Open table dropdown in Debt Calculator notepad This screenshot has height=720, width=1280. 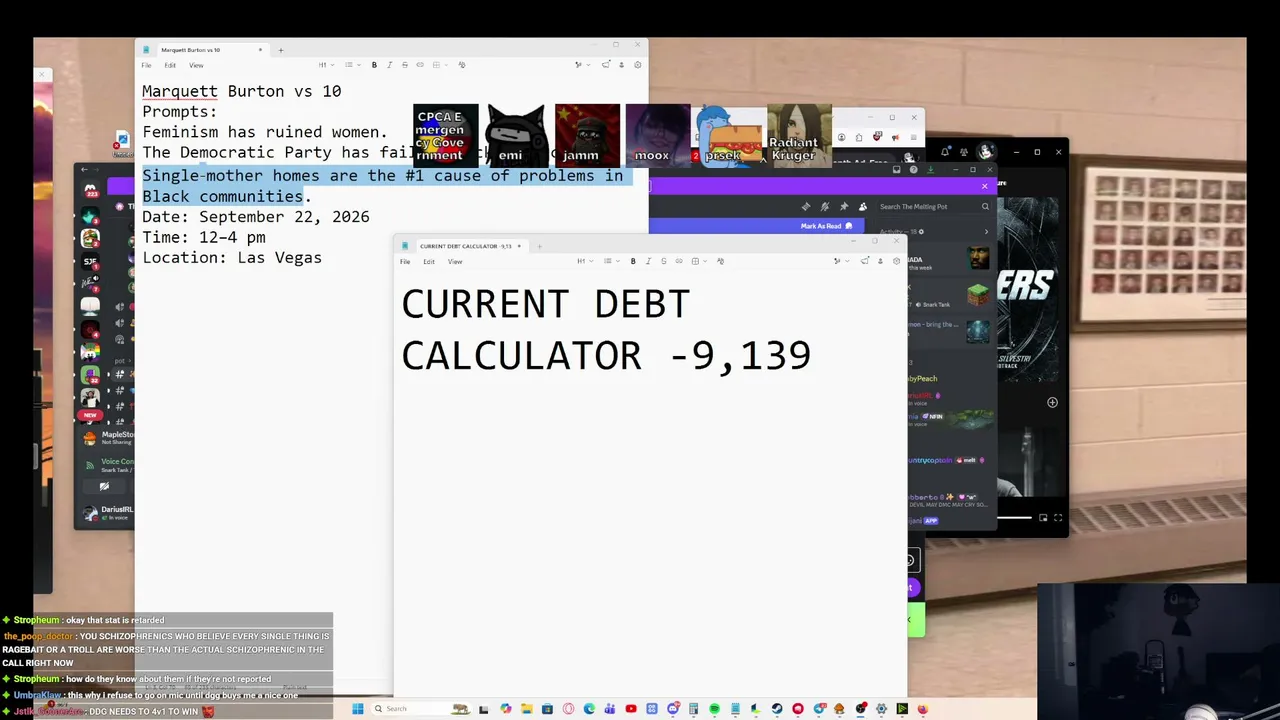pyautogui.click(x=697, y=261)
